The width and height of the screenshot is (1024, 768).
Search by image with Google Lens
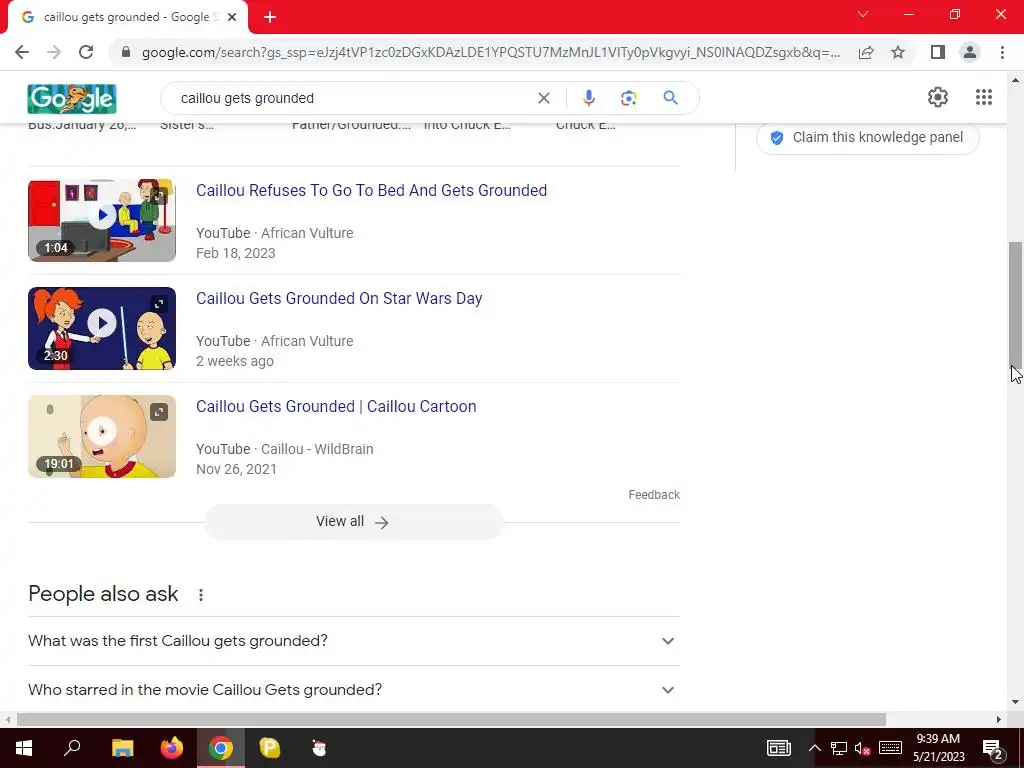click(628, 98)
